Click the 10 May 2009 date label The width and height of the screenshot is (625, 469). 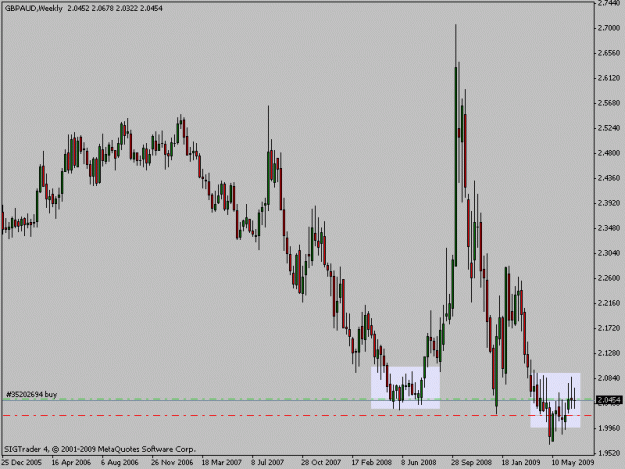(x=573, y=462)
